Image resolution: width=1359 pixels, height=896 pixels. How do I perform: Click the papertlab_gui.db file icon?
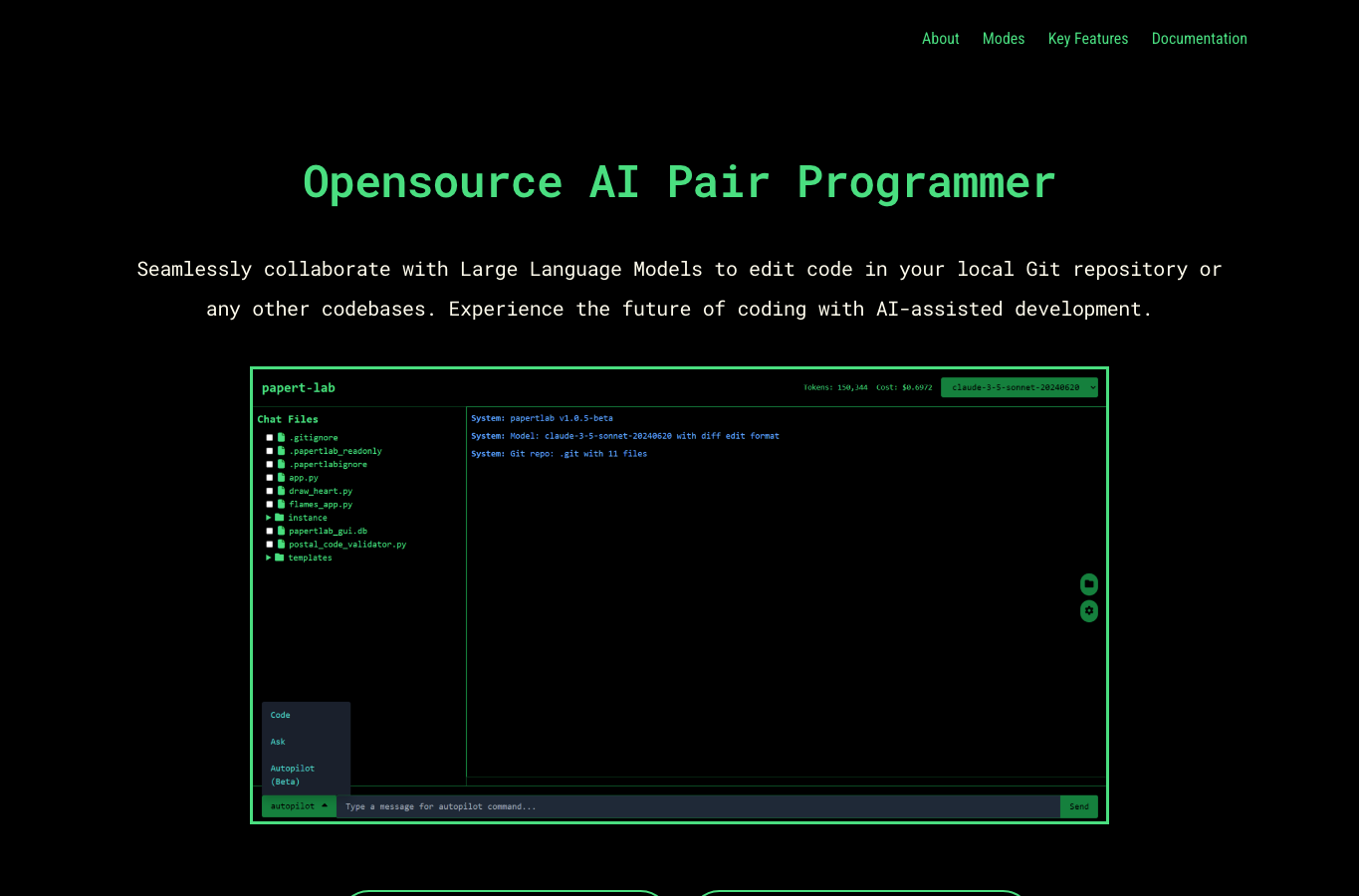(281, 531)
